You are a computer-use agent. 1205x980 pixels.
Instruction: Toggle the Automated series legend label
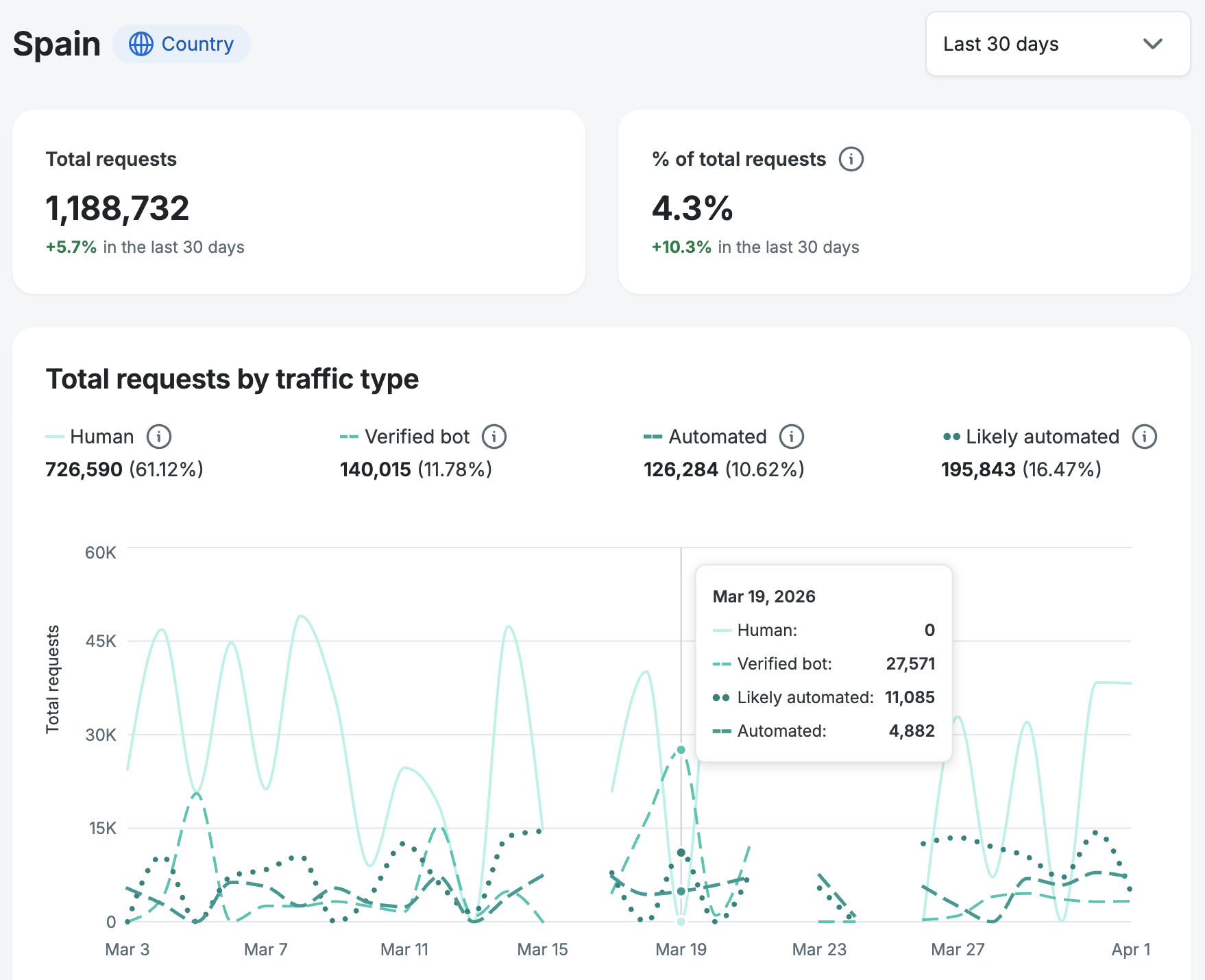tap(717, 437)
